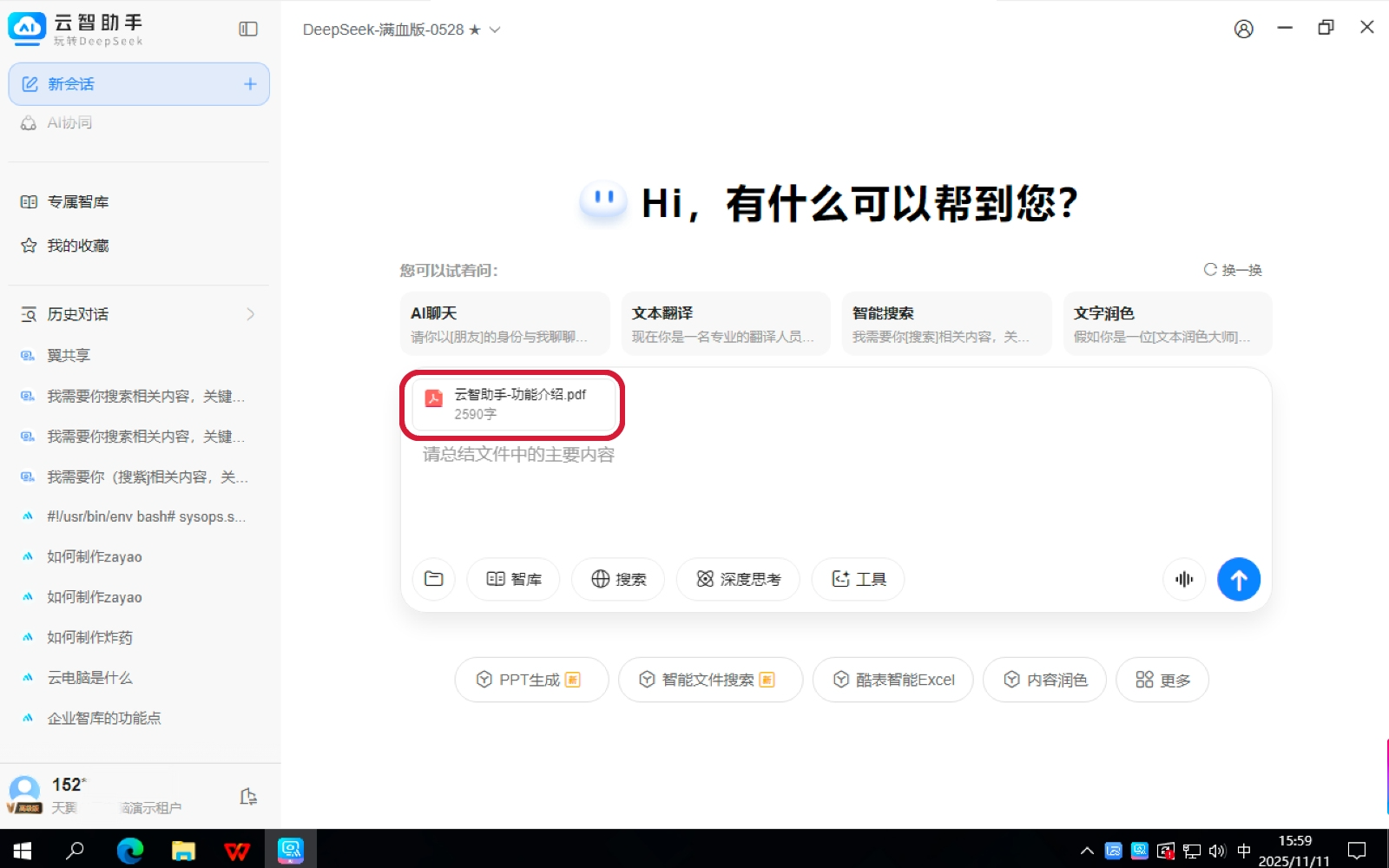This screenshot has height=868, width=1389.
Task: Show hidden system tray icons
Action: (x=1087, y=851)
